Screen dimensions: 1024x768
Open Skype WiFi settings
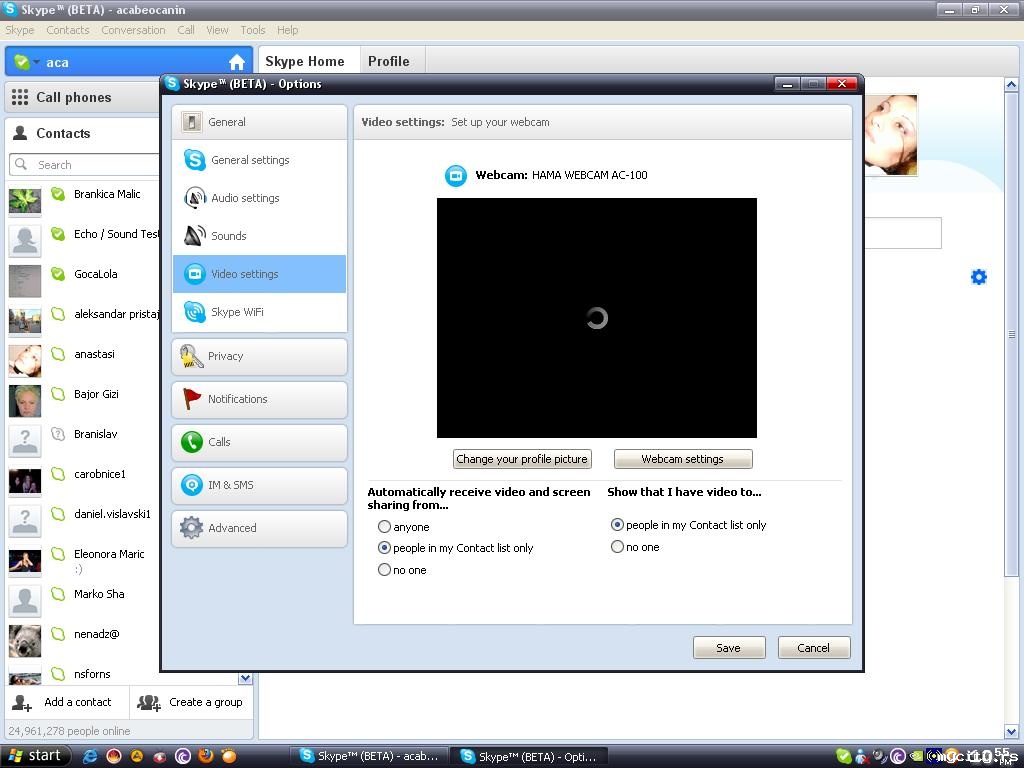(259, 312)
